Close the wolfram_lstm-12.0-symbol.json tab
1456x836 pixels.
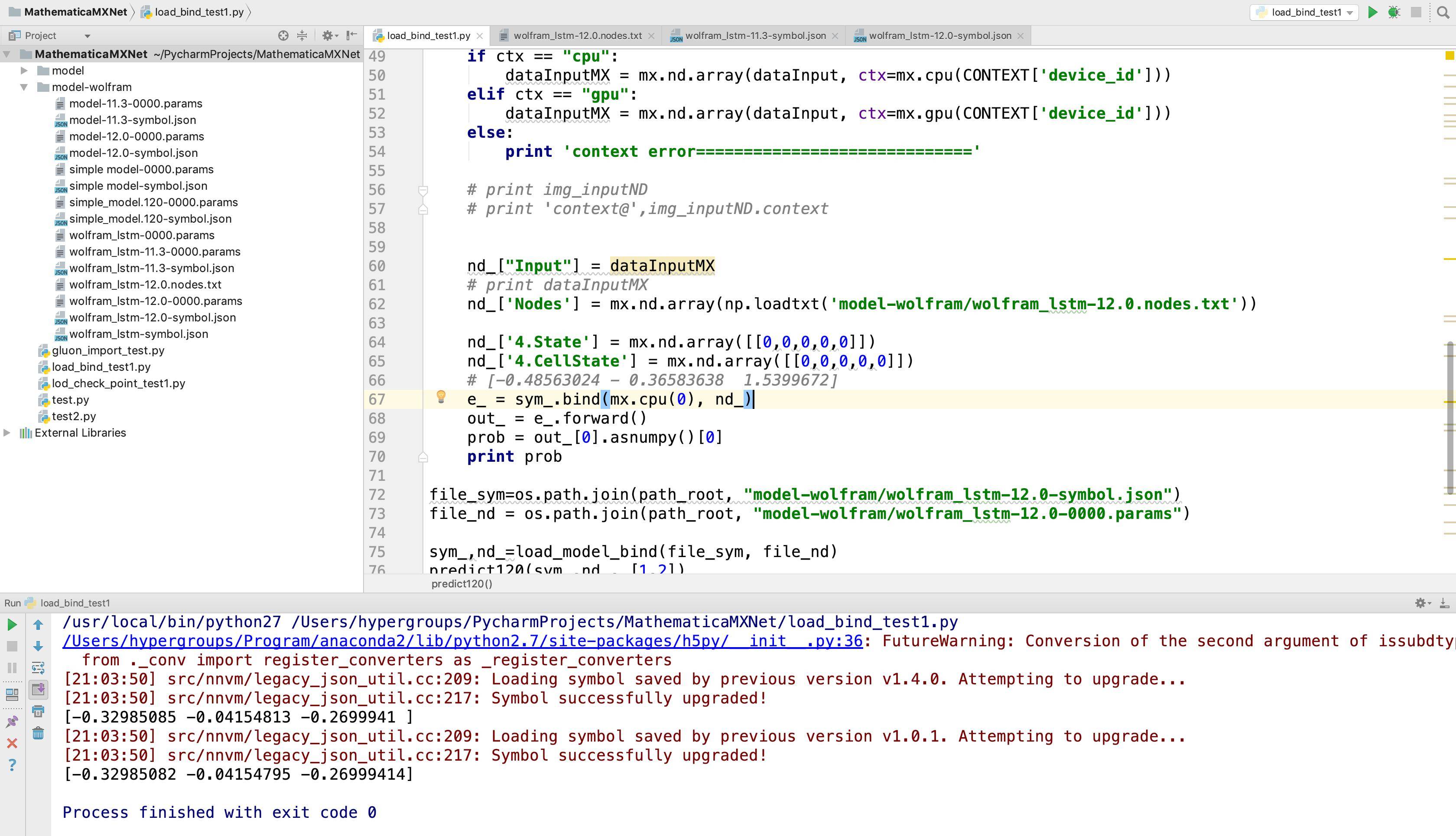(x=1020, y=36)
